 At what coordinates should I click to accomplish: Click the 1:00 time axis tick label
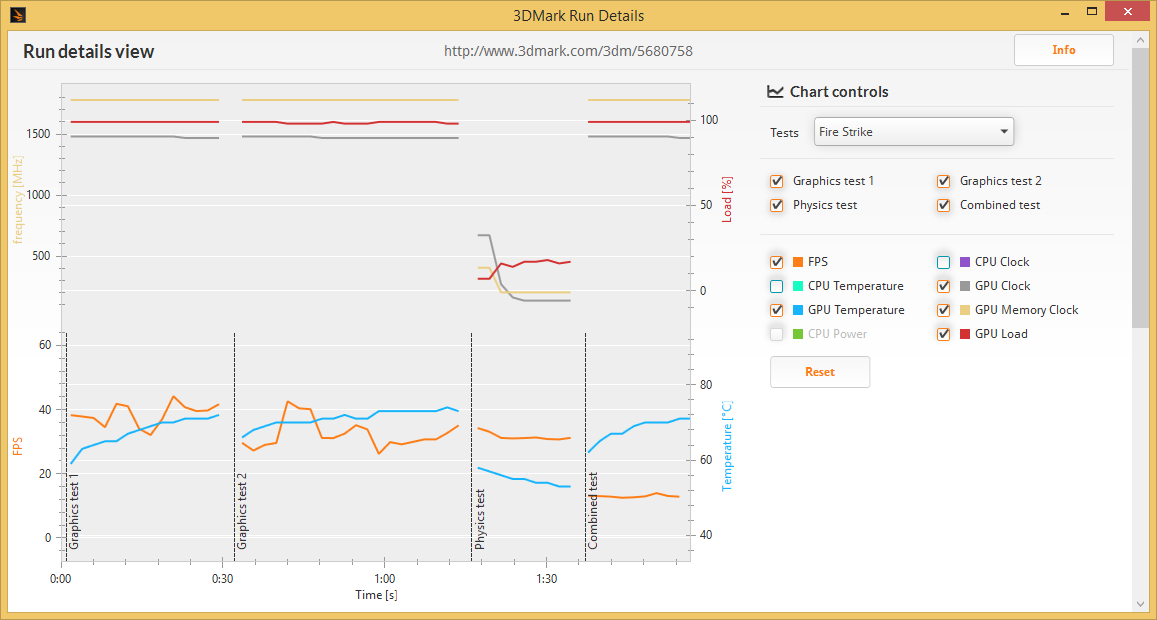(x=383, y=579)
